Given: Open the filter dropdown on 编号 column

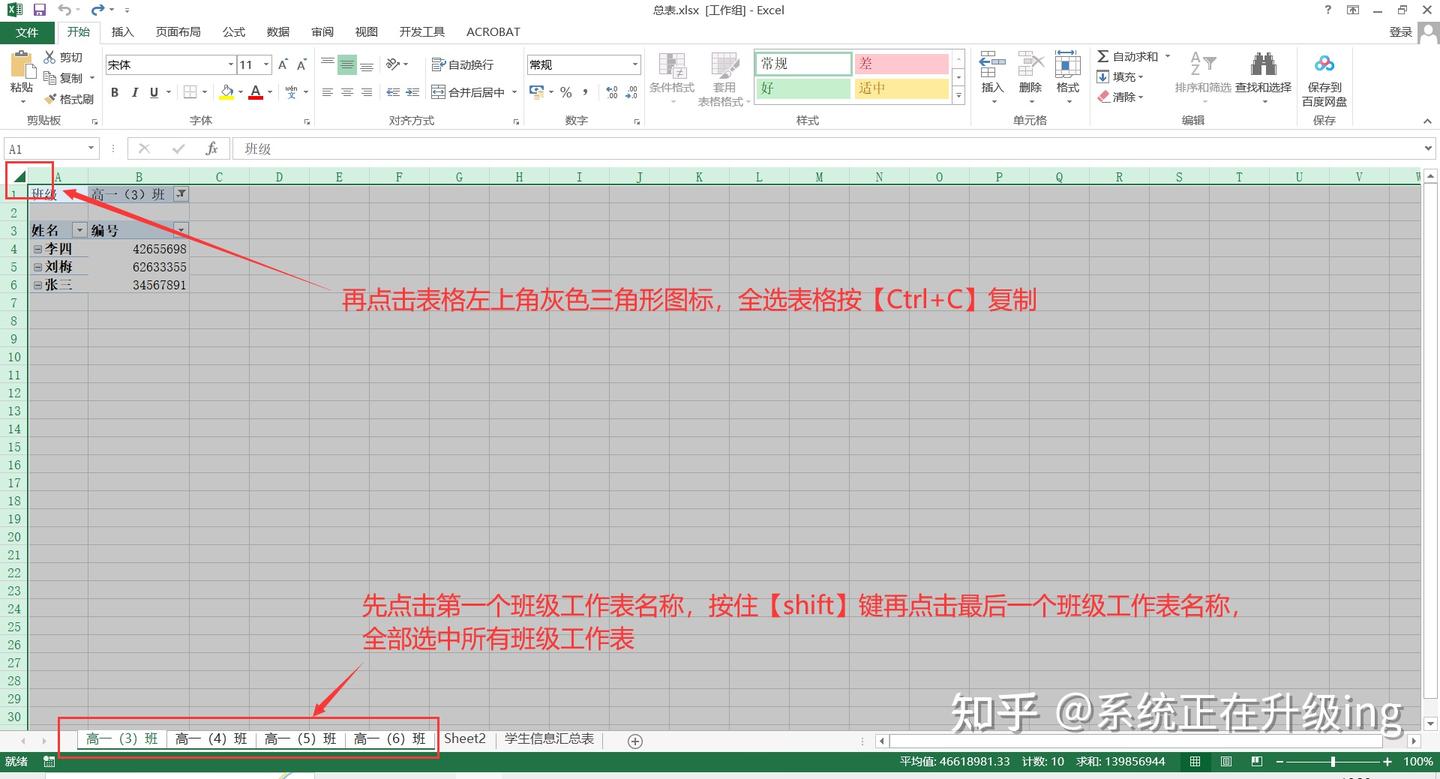Looking at the screenshot, I should coord(180,229).
